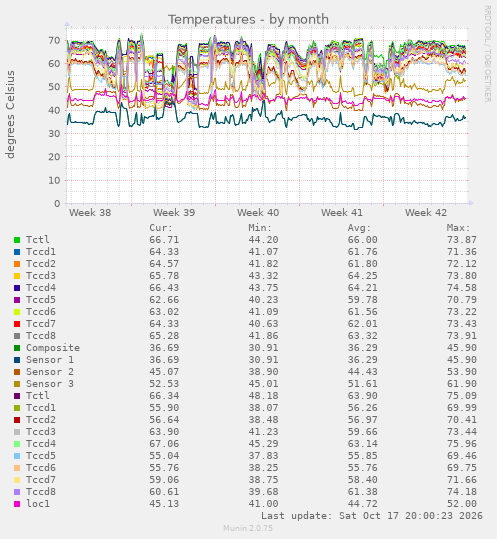The image size is (497, 539).
Task: Click the Tccd4 label in the 66.43 row
Action: coord(41,288)
